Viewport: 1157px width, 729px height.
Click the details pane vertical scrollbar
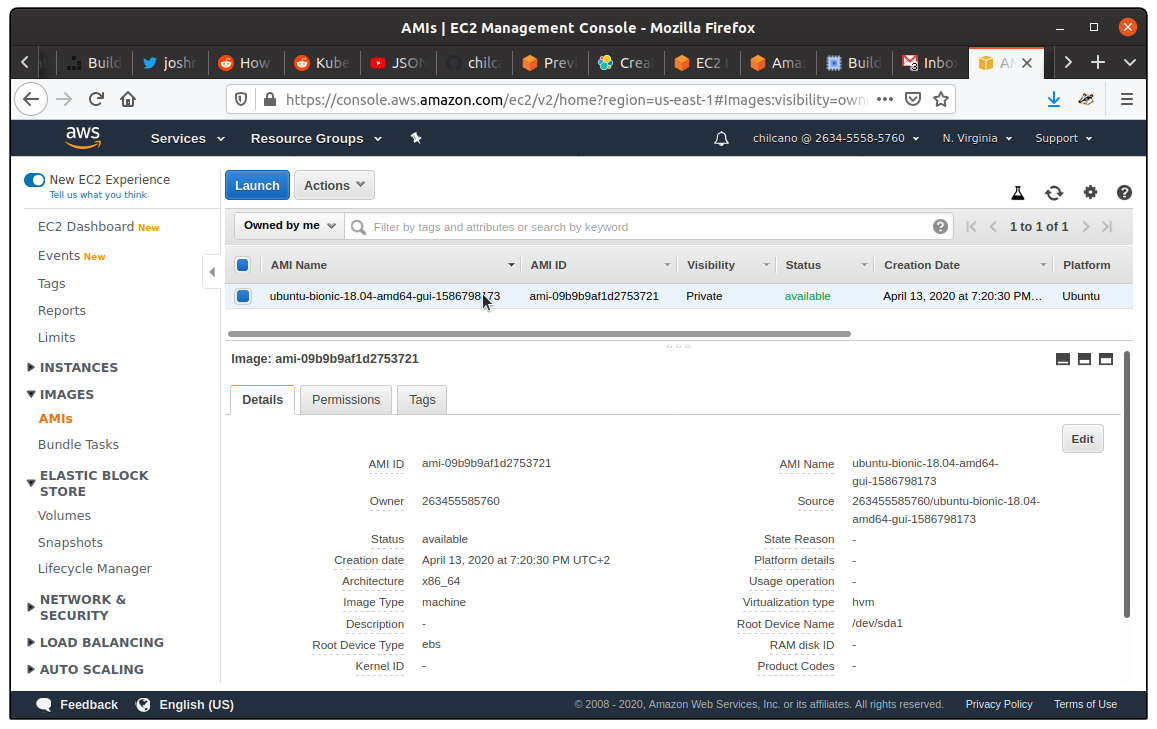point(1127,485)
